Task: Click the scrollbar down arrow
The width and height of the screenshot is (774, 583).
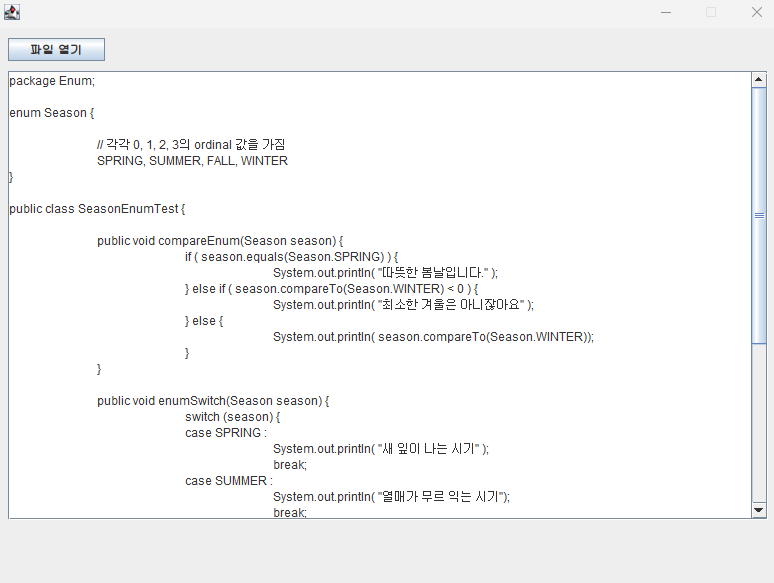Action: [x=759, y=510]
